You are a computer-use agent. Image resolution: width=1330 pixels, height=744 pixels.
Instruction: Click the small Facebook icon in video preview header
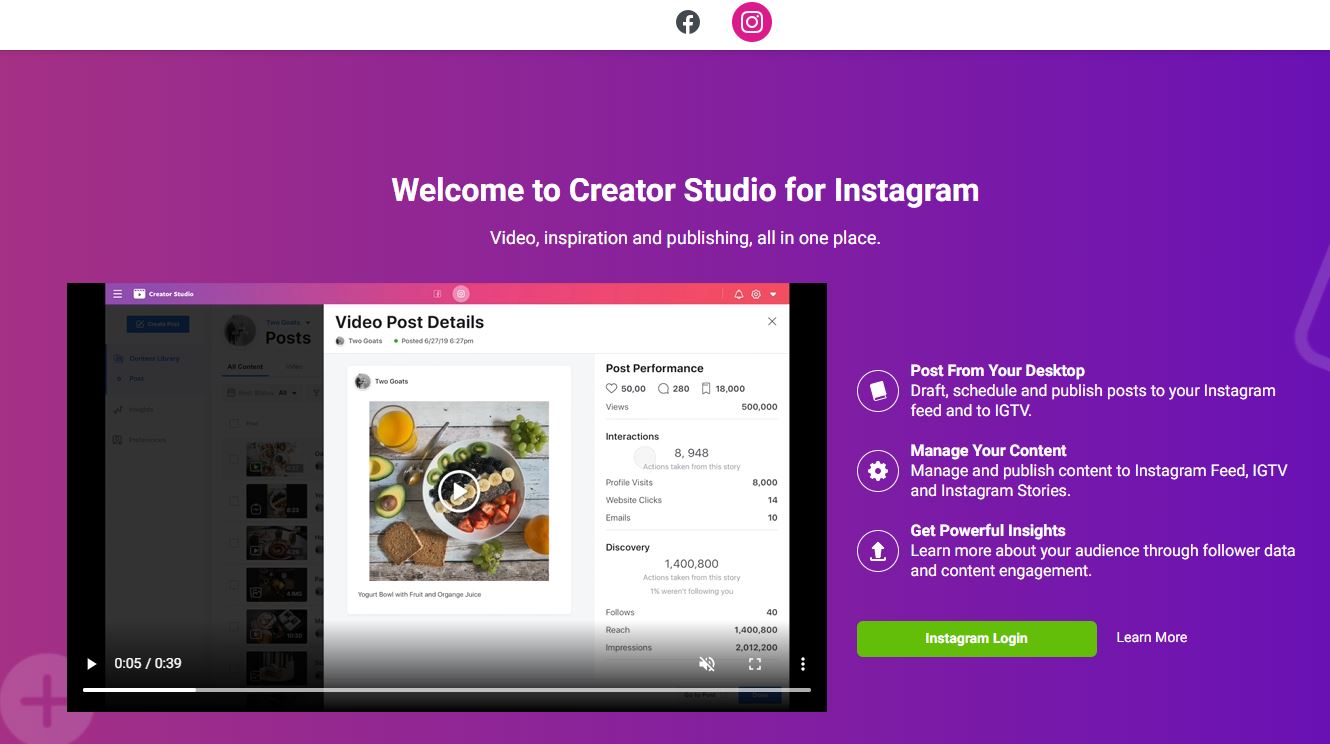(x=437, y=294)
